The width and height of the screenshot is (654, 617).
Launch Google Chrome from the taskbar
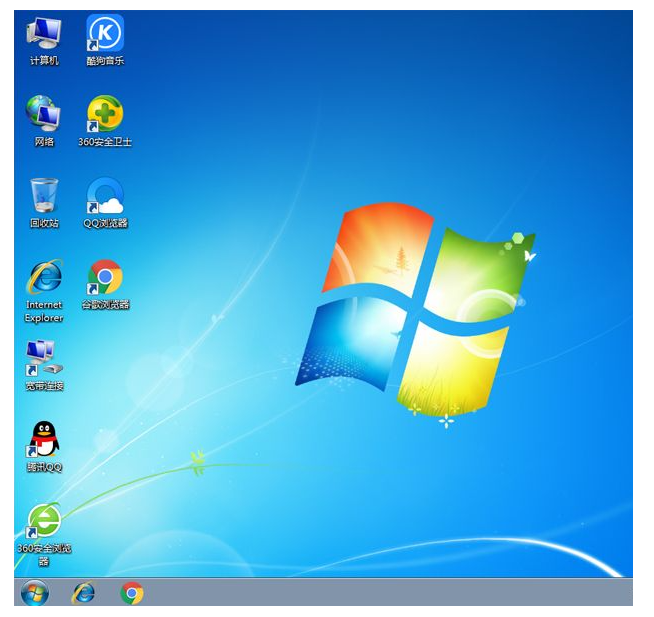pos(131,593)
